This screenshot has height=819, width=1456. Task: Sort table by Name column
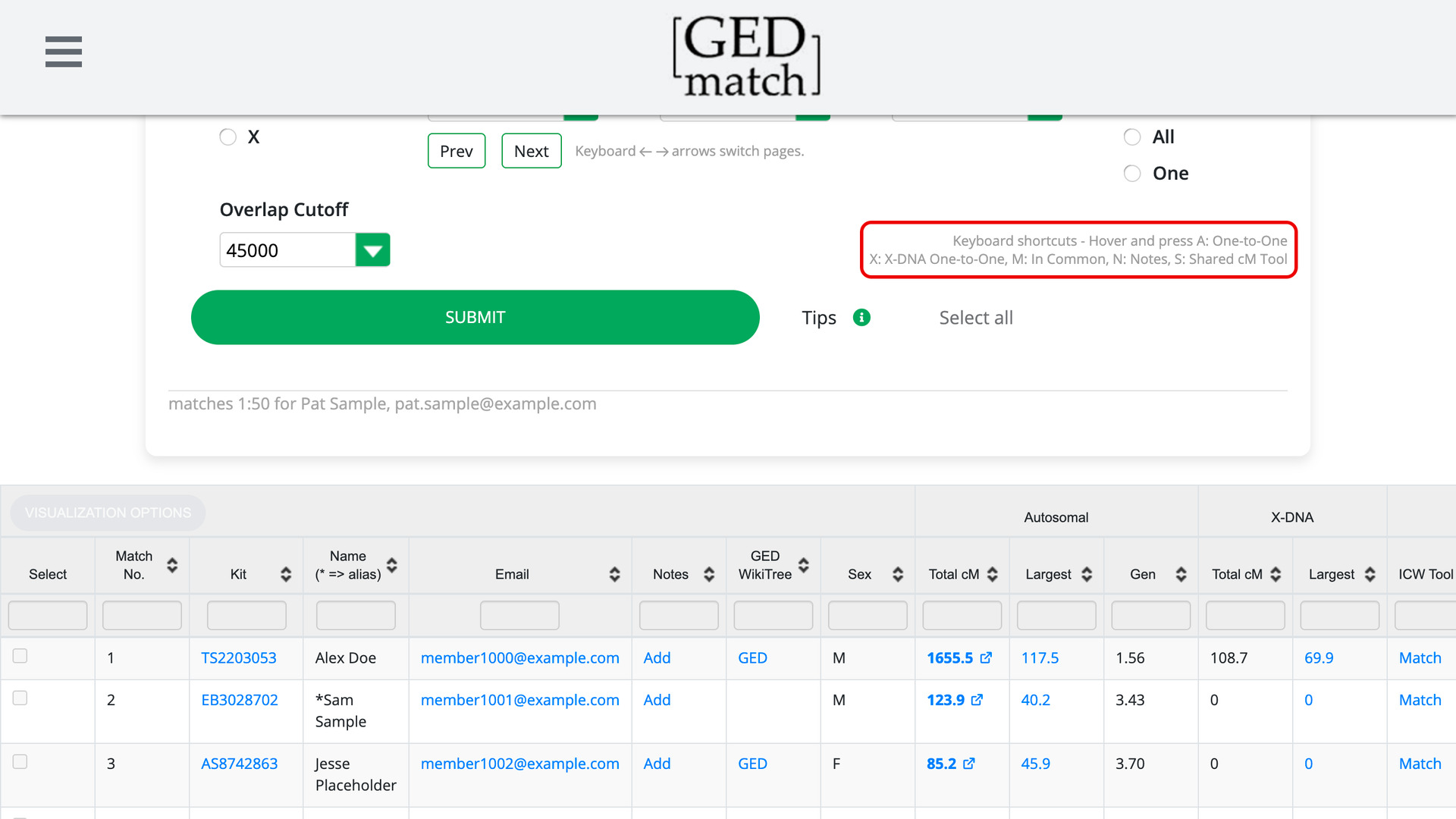392,565
